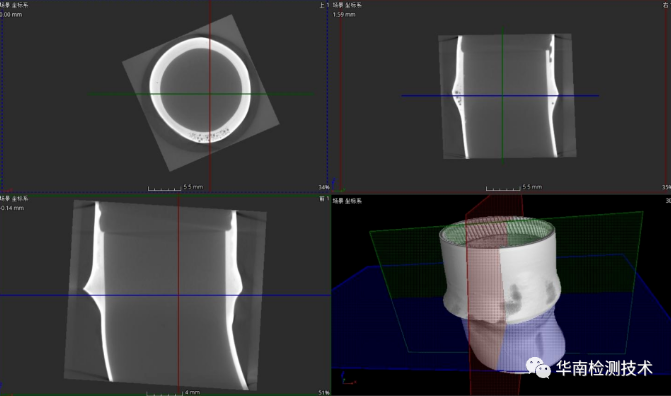Click the 4 mm scale bar in front view

tap(173, 393)
